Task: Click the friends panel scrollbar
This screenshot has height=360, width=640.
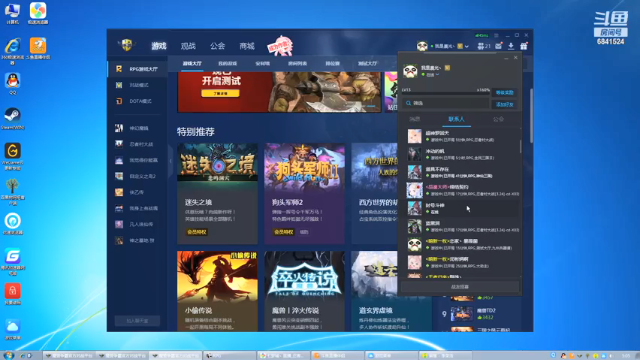Action: (x=521, y=147)
